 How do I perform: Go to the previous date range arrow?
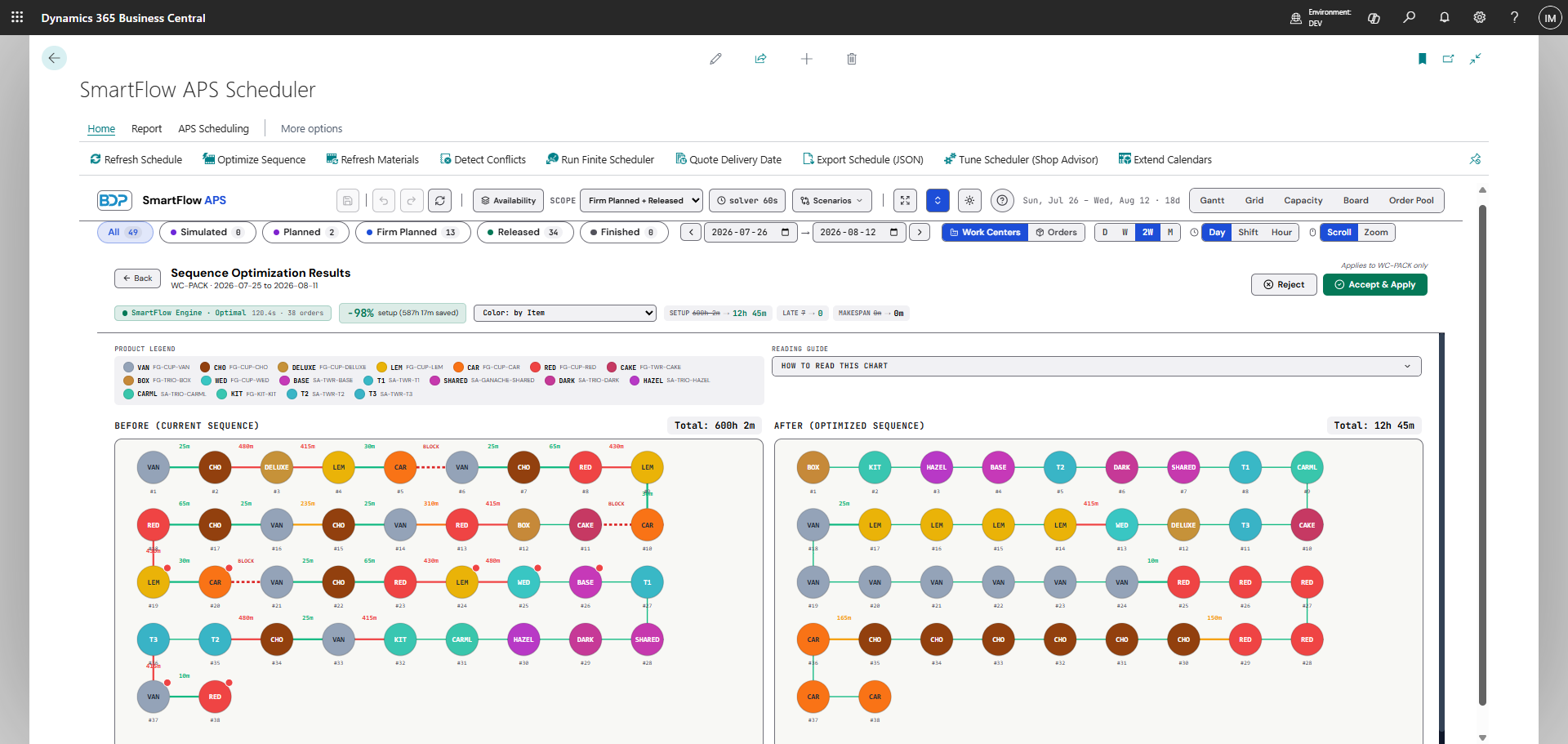pyautogui.click(x=691, y=232)
